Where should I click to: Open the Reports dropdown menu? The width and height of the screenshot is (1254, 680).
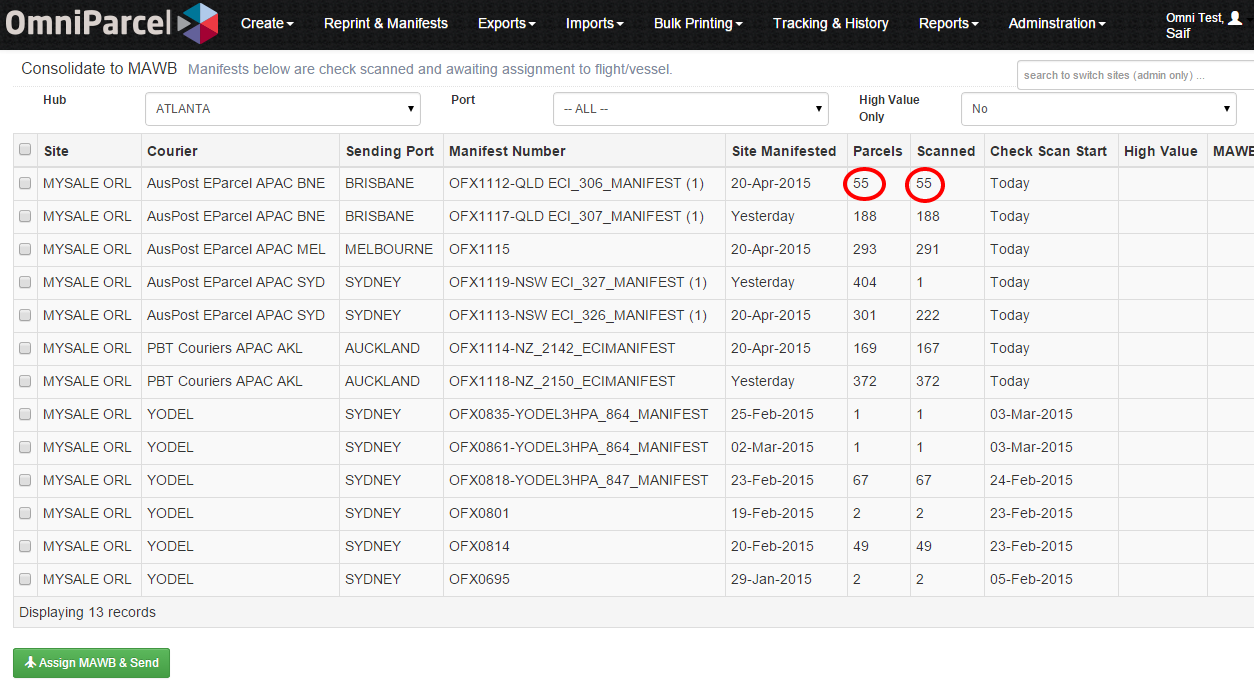point(947,23)
